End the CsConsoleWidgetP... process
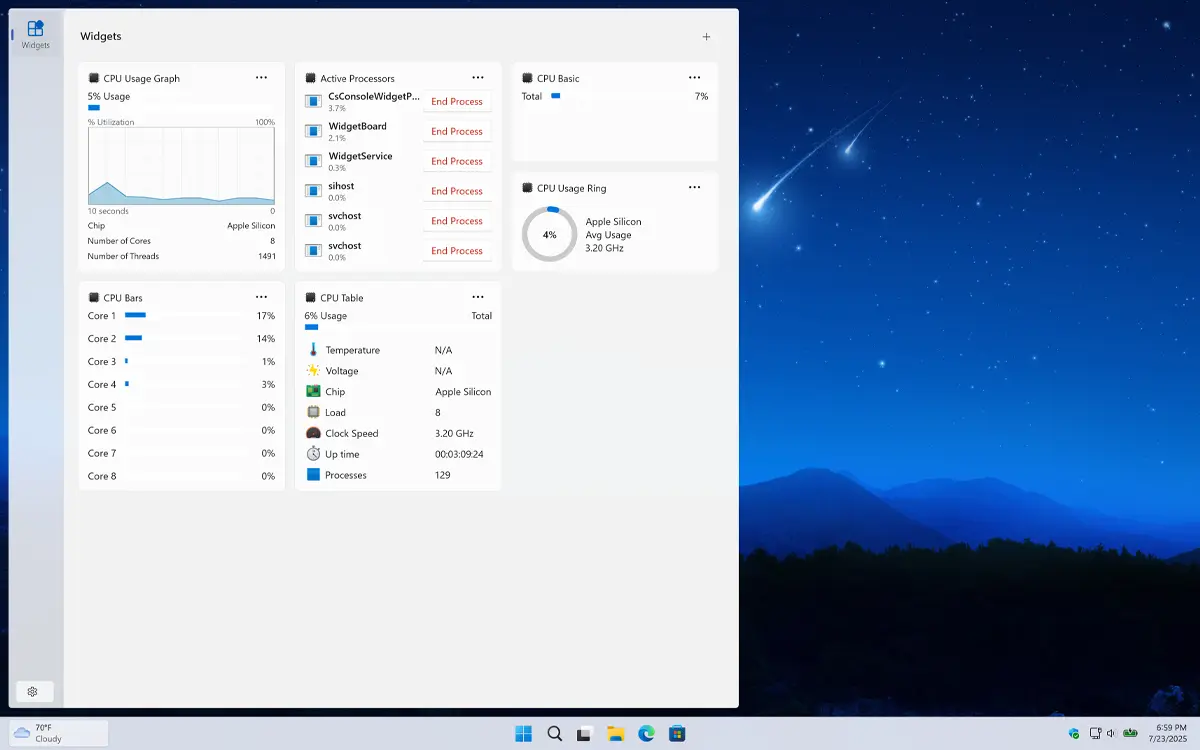1200x750 pixels. pyautogui.click(x=457, y=101)
